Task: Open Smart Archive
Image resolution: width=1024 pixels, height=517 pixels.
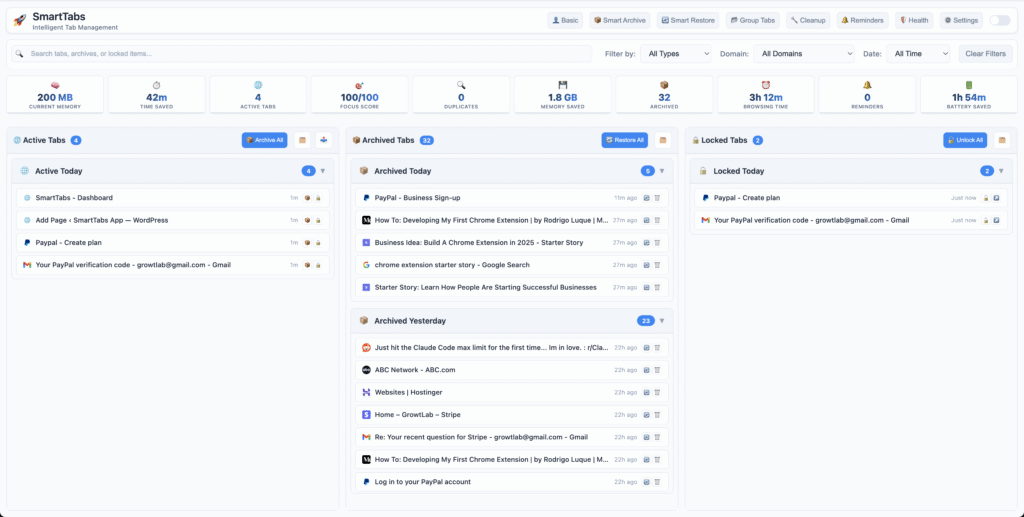Action: point(619,21)
